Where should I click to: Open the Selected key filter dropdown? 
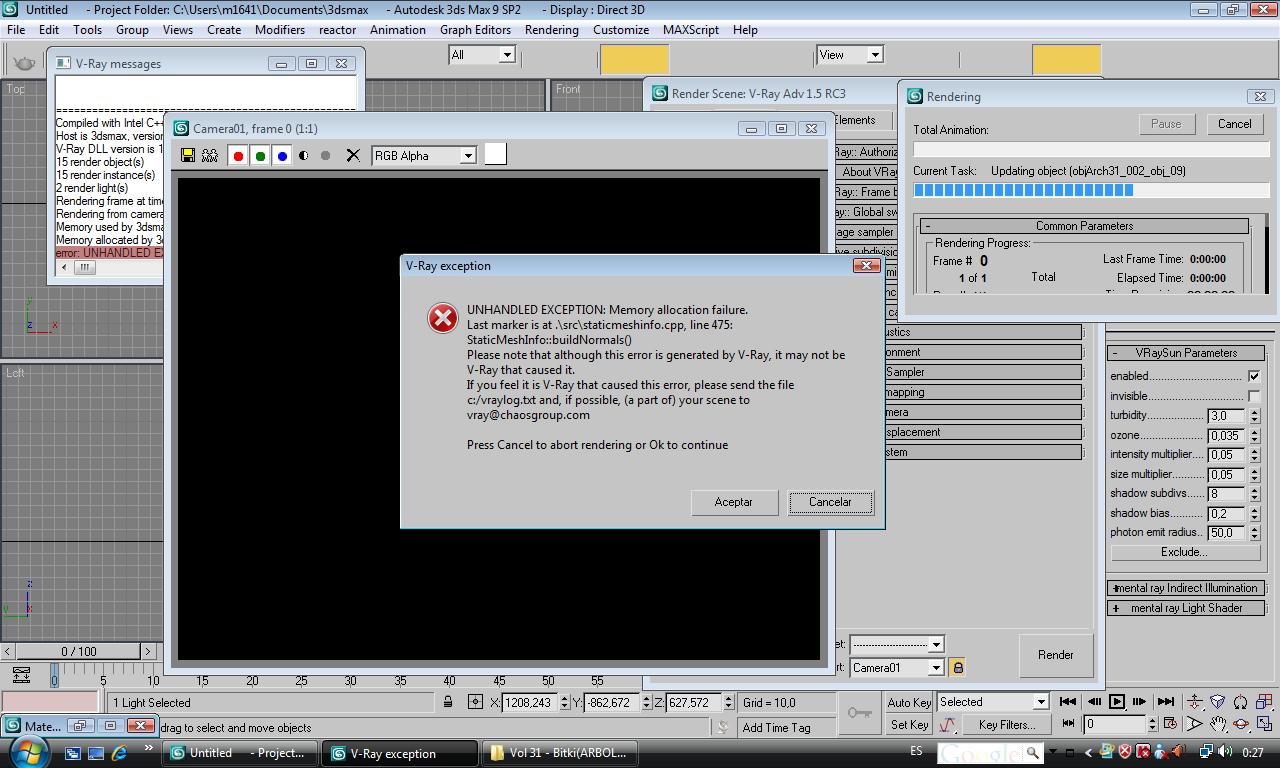click(992, 702)
